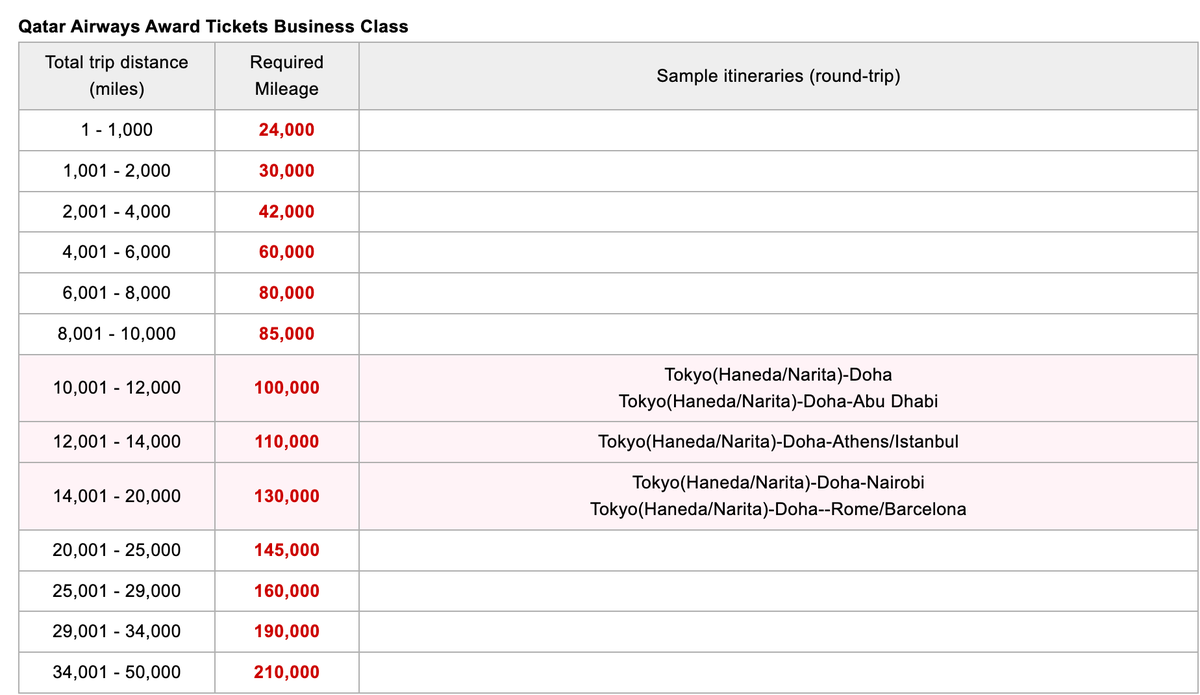The height and width of the screenshot is (695, 1200).
Task: Select the 160,000 mileage value
Action: coord(287,591)
